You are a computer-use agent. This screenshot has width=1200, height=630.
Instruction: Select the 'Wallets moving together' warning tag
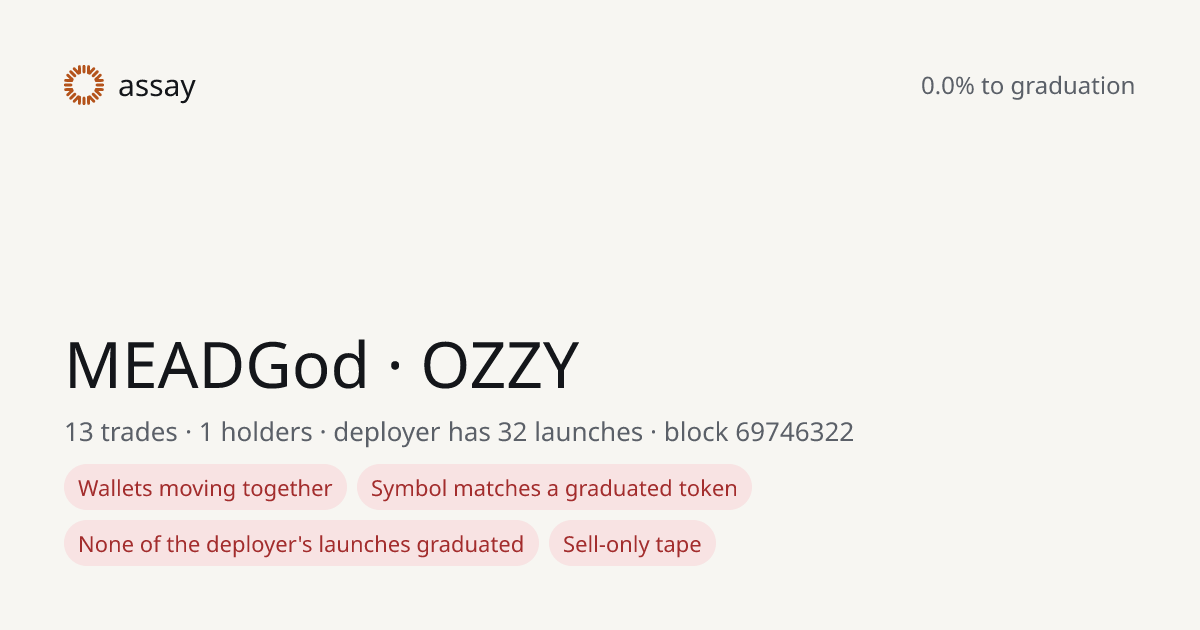tap(205, 488)
